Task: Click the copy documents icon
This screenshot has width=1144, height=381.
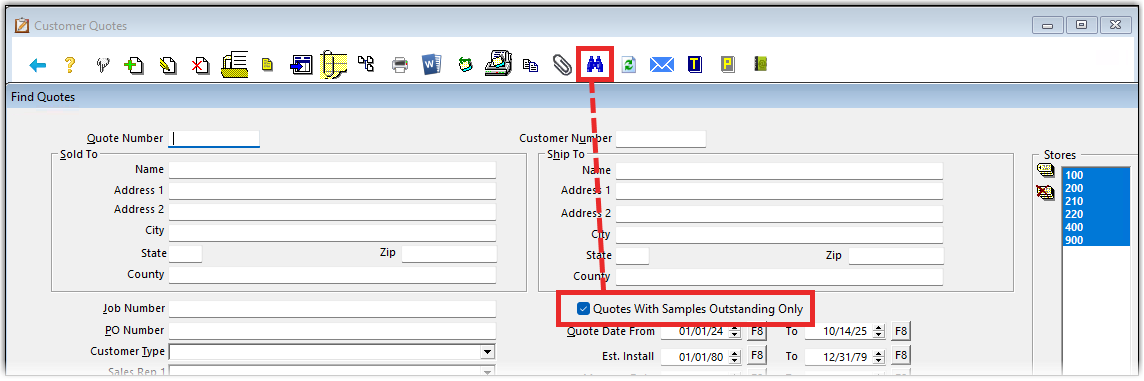Action: (531, 65)
